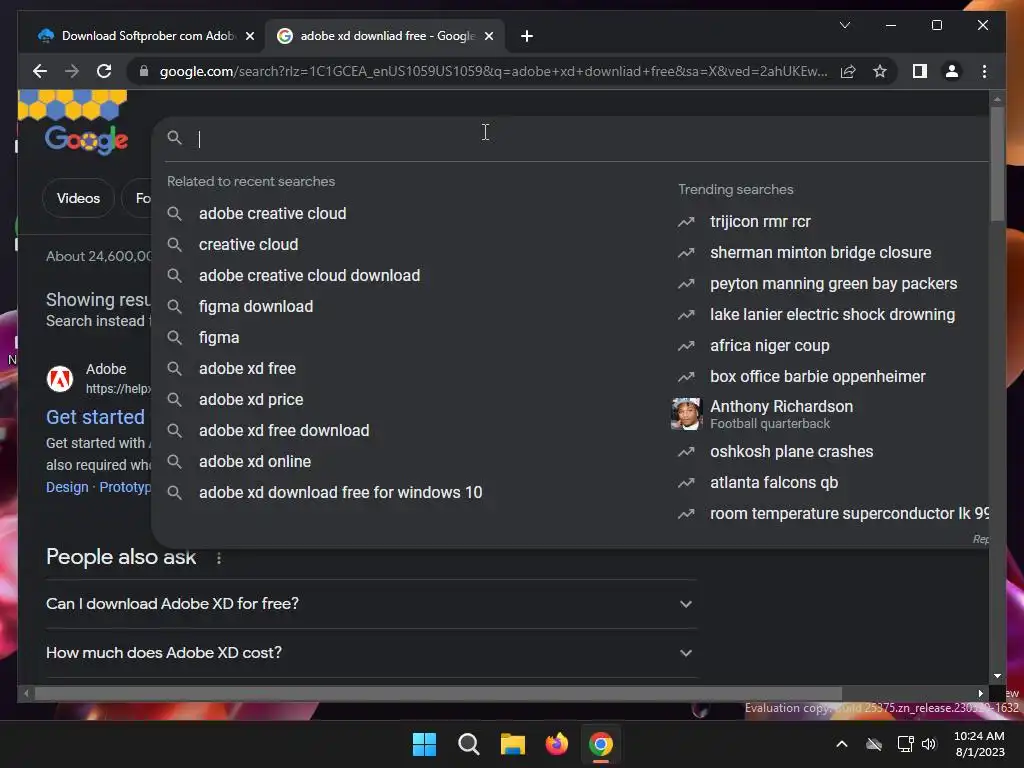Choose the figma suggestion
The width and height of the screenshot is (1024, 768).
[x=219, y=338]
